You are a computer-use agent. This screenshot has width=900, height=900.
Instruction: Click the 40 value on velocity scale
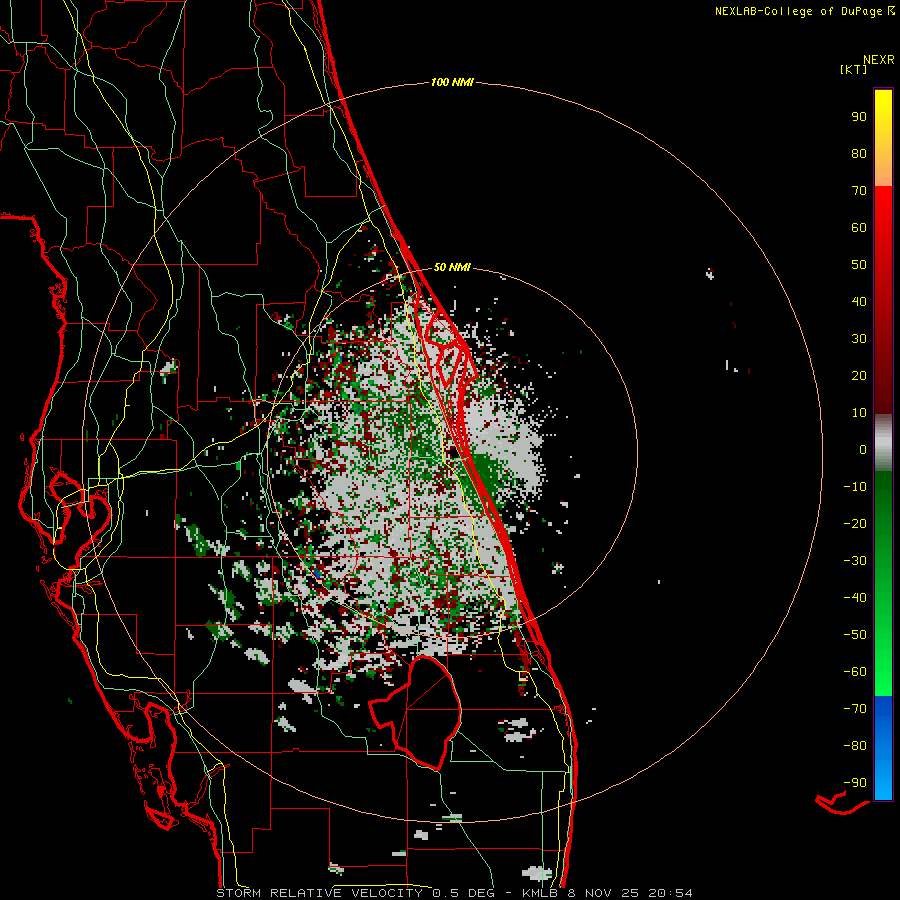tap(859, 302)
